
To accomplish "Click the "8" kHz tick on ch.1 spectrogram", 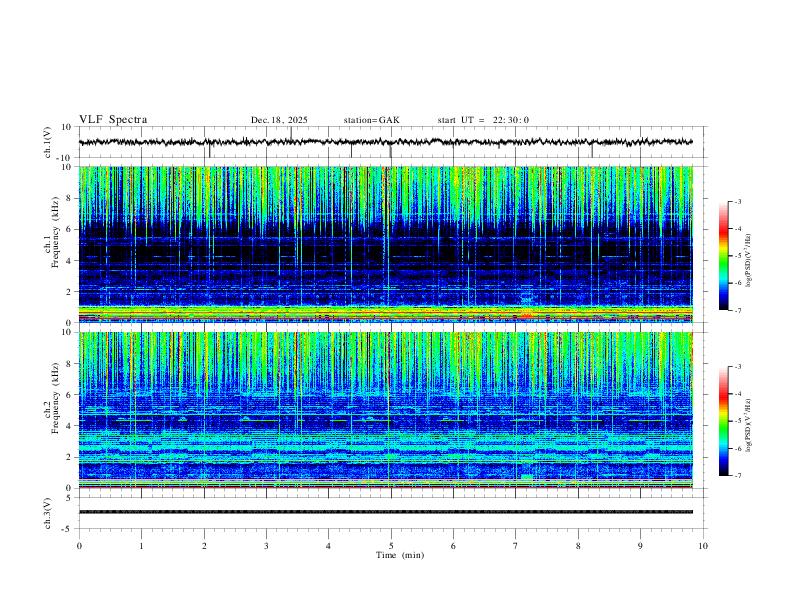I will pyautogui.click(x=69, y=198).
